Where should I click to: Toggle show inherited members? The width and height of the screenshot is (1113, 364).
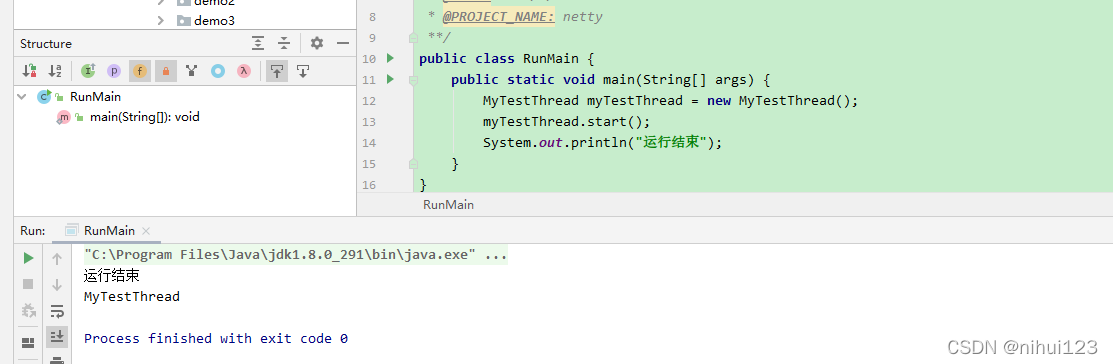[x=88, y=71]
